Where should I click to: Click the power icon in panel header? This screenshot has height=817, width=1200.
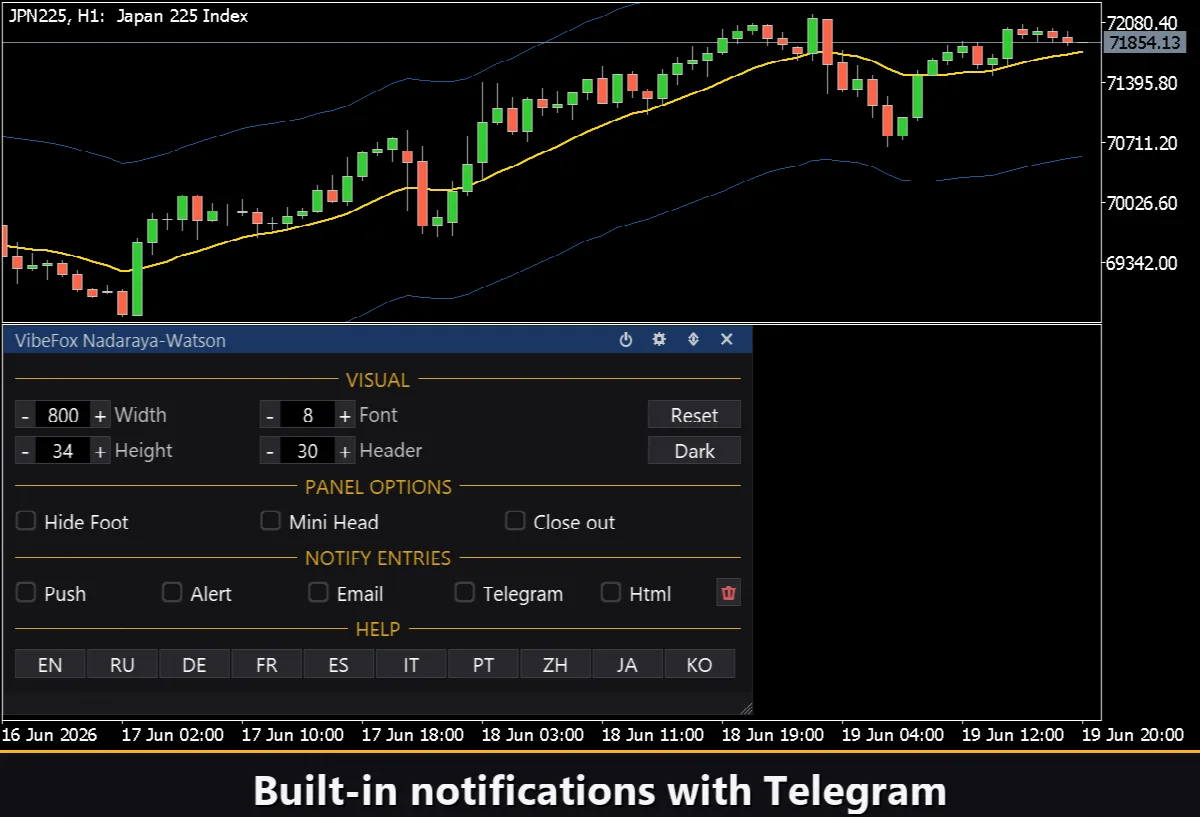click(626, 340)
